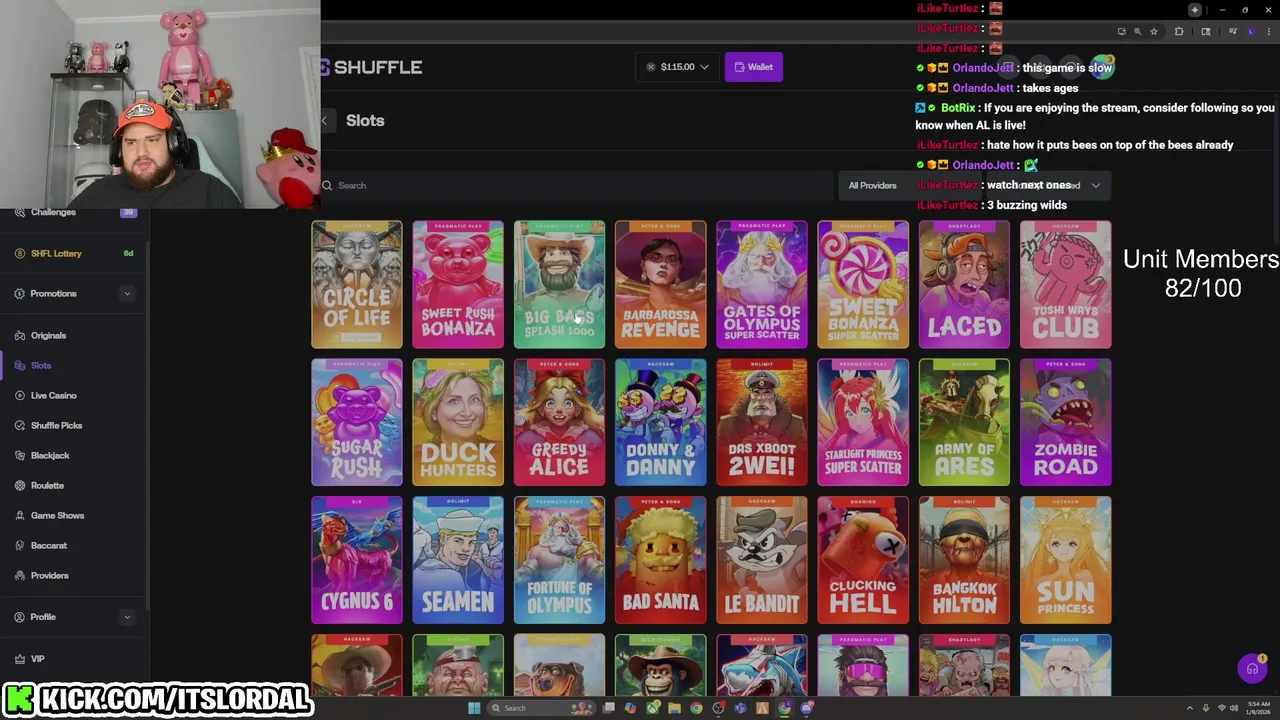
Task: Launch Das xBoot 2wei slot
Action: tap(762, 422)
